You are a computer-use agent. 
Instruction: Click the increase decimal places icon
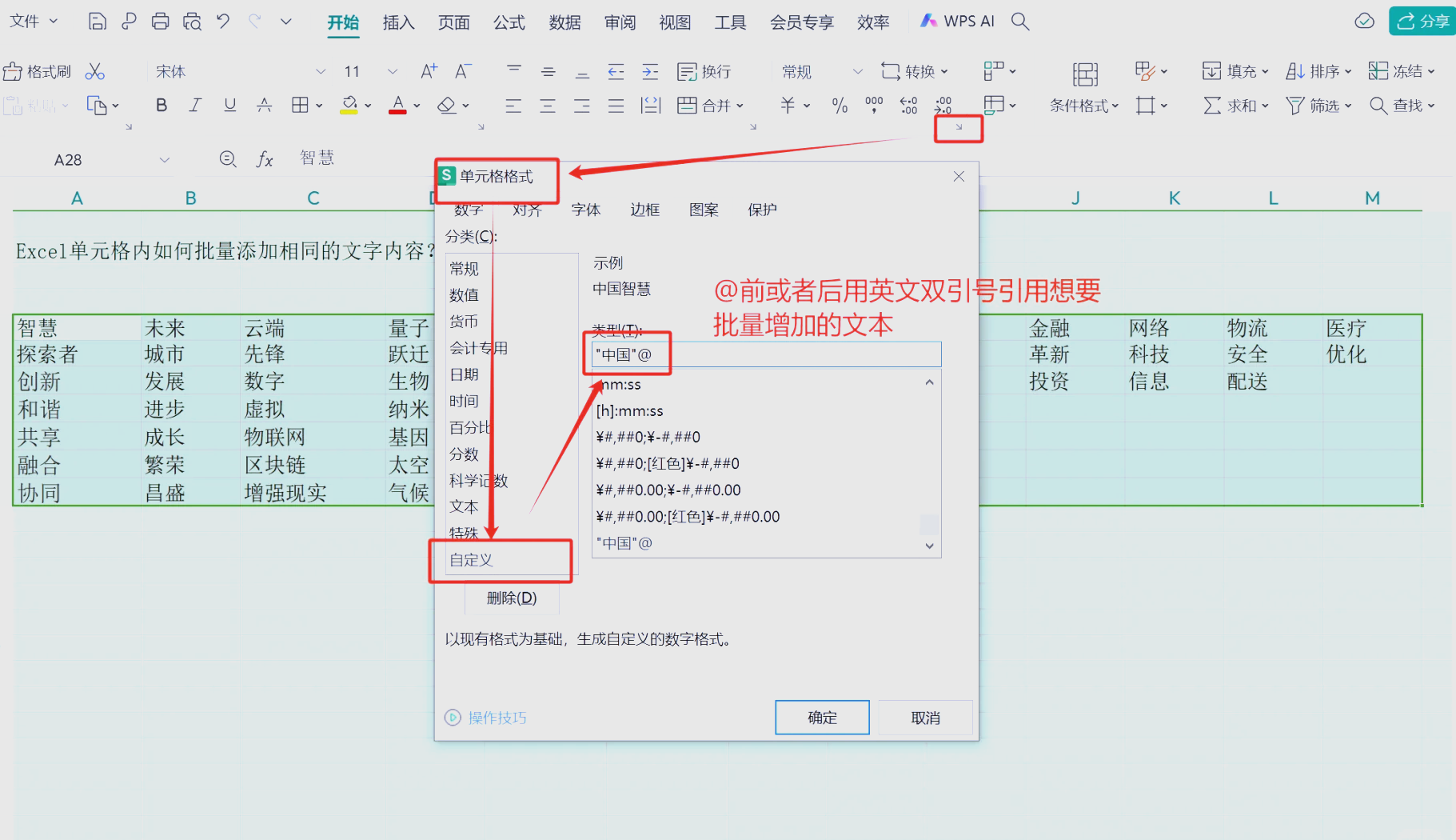coord(909,105)
